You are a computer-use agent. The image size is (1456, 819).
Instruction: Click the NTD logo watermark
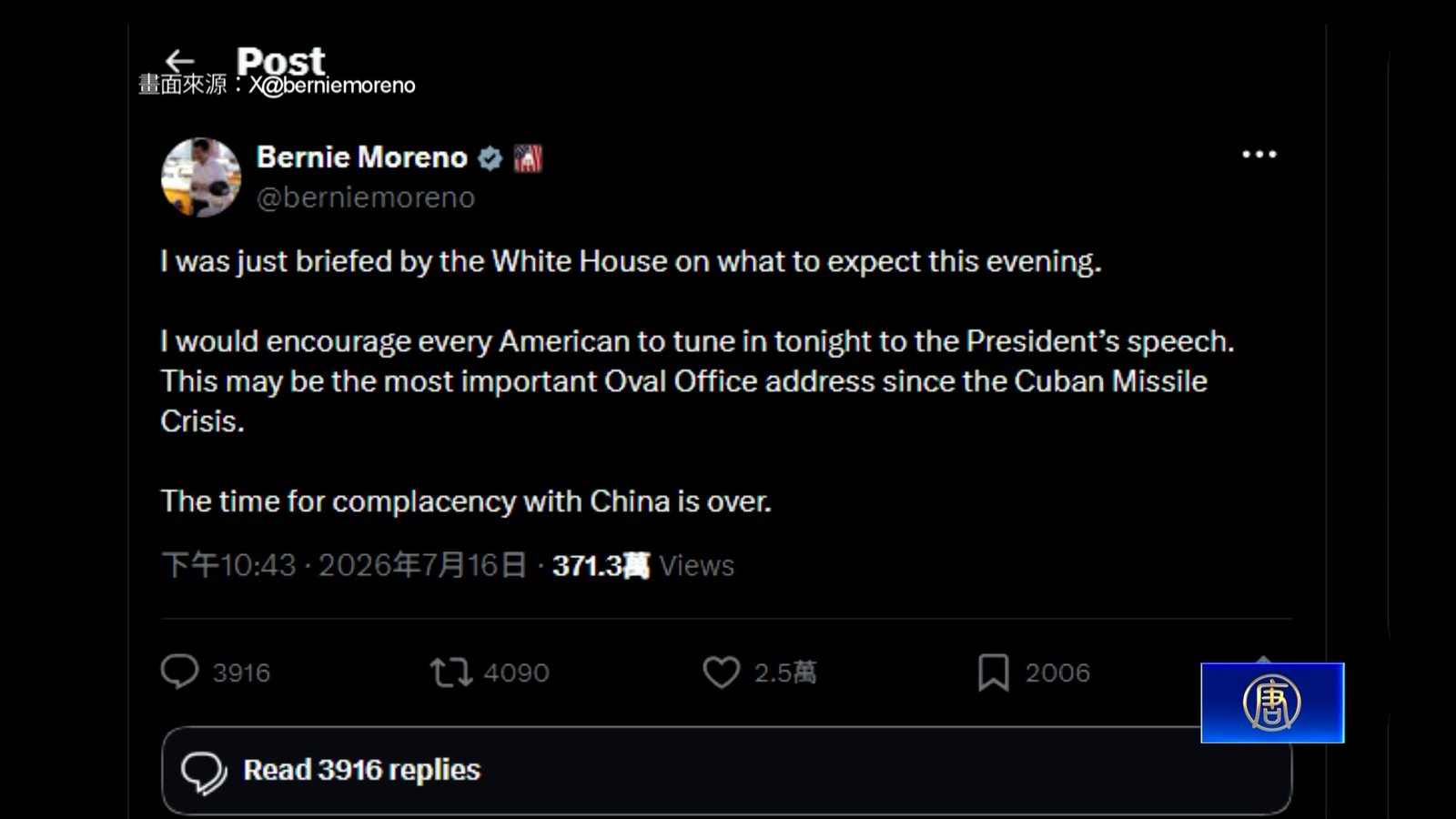coord(1272,703)
